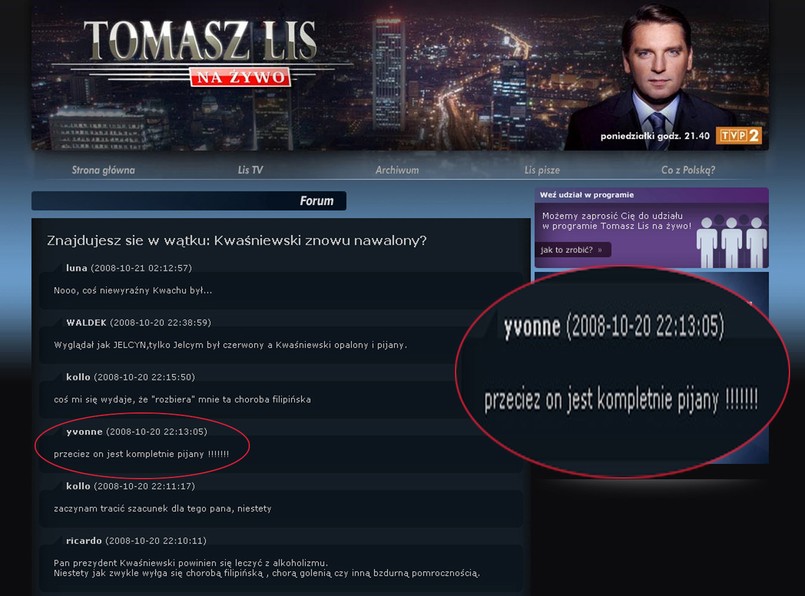Open the Strona główna menu item
Image resolution: width=805 pixels, height=596 pixels.
[x=103, y=170]
